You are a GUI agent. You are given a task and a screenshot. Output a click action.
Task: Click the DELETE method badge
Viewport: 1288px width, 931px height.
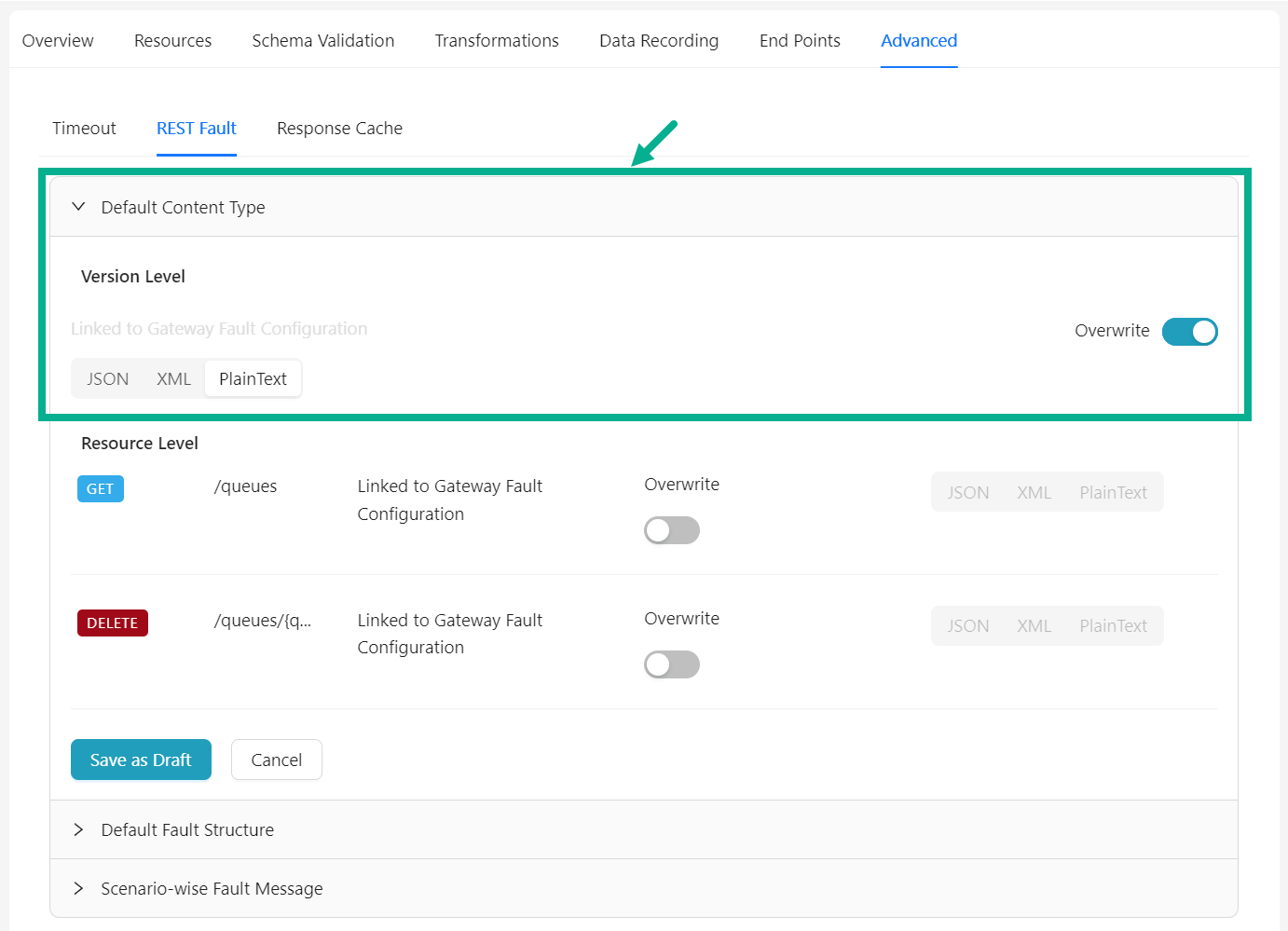click(x=112, y=623)
